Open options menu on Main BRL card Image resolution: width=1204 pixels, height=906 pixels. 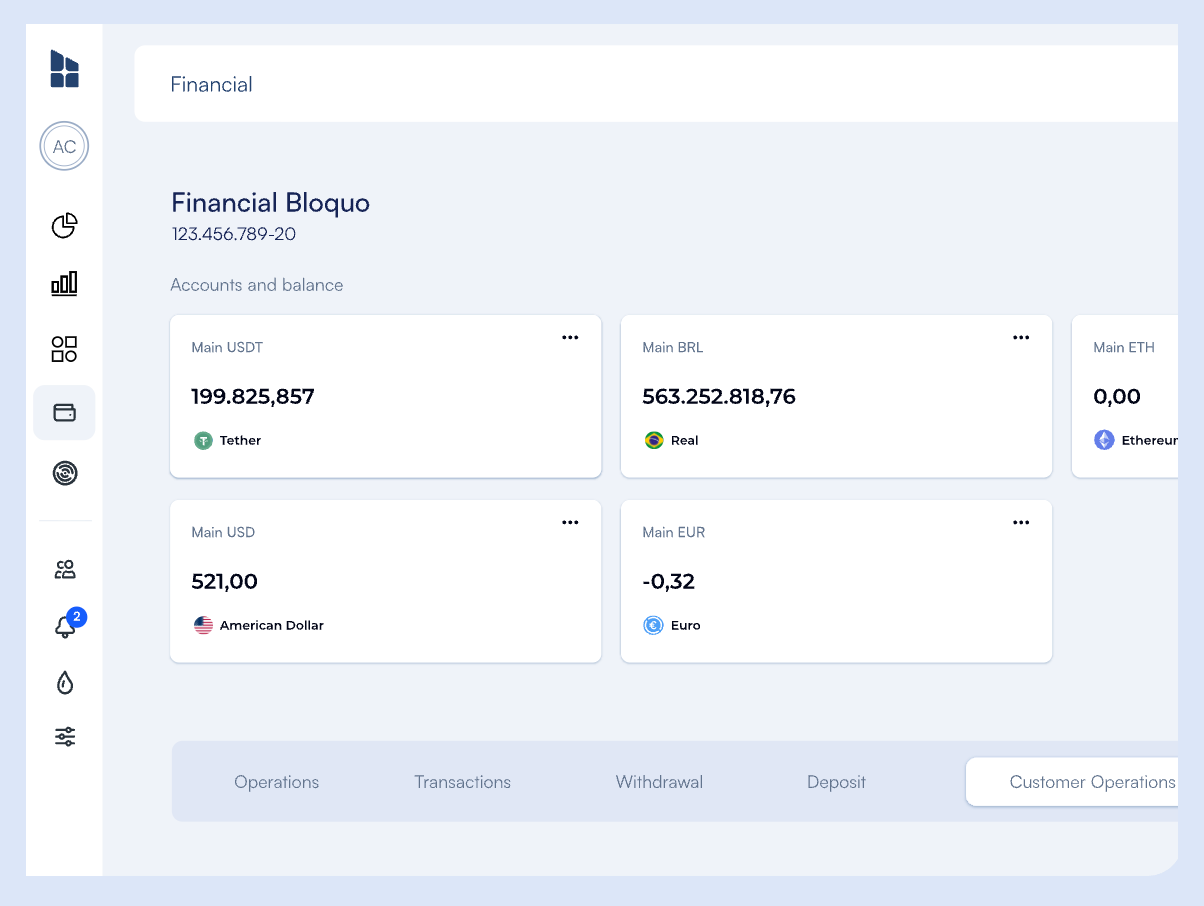1021,337
